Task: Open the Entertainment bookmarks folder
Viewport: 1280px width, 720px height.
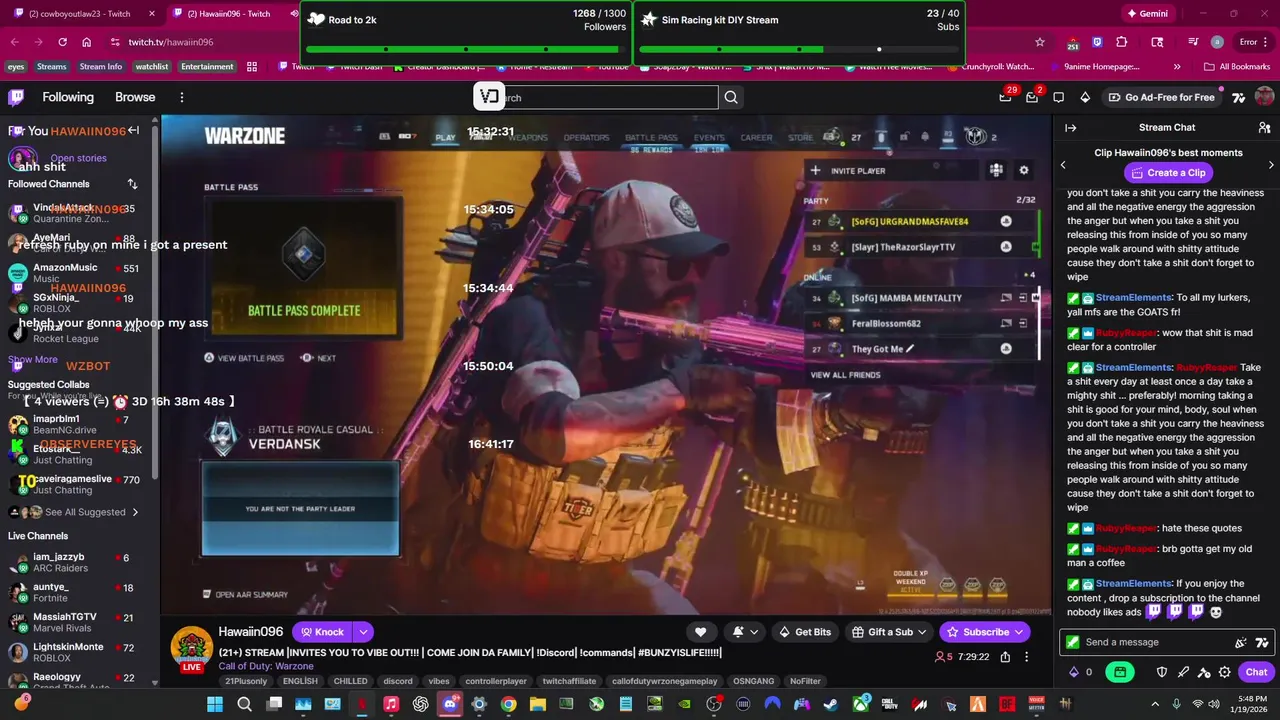Action: click(207, 67)
